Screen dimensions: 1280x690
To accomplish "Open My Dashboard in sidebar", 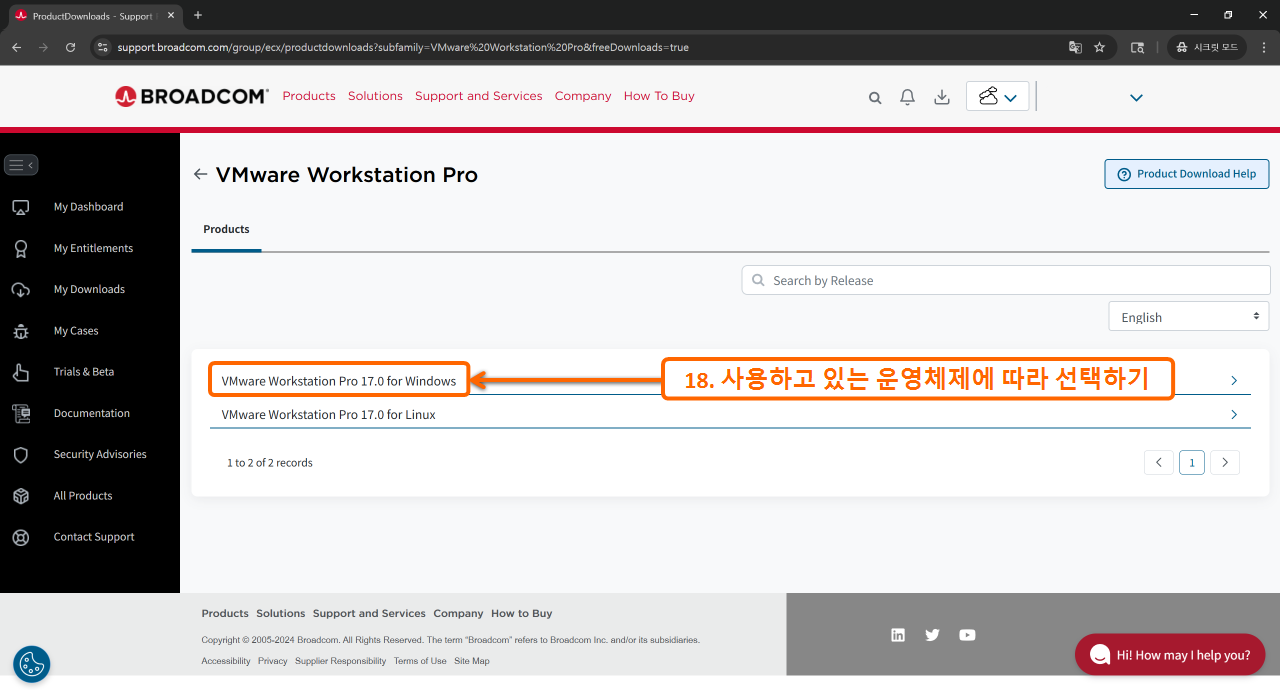I will coord(88,207).
